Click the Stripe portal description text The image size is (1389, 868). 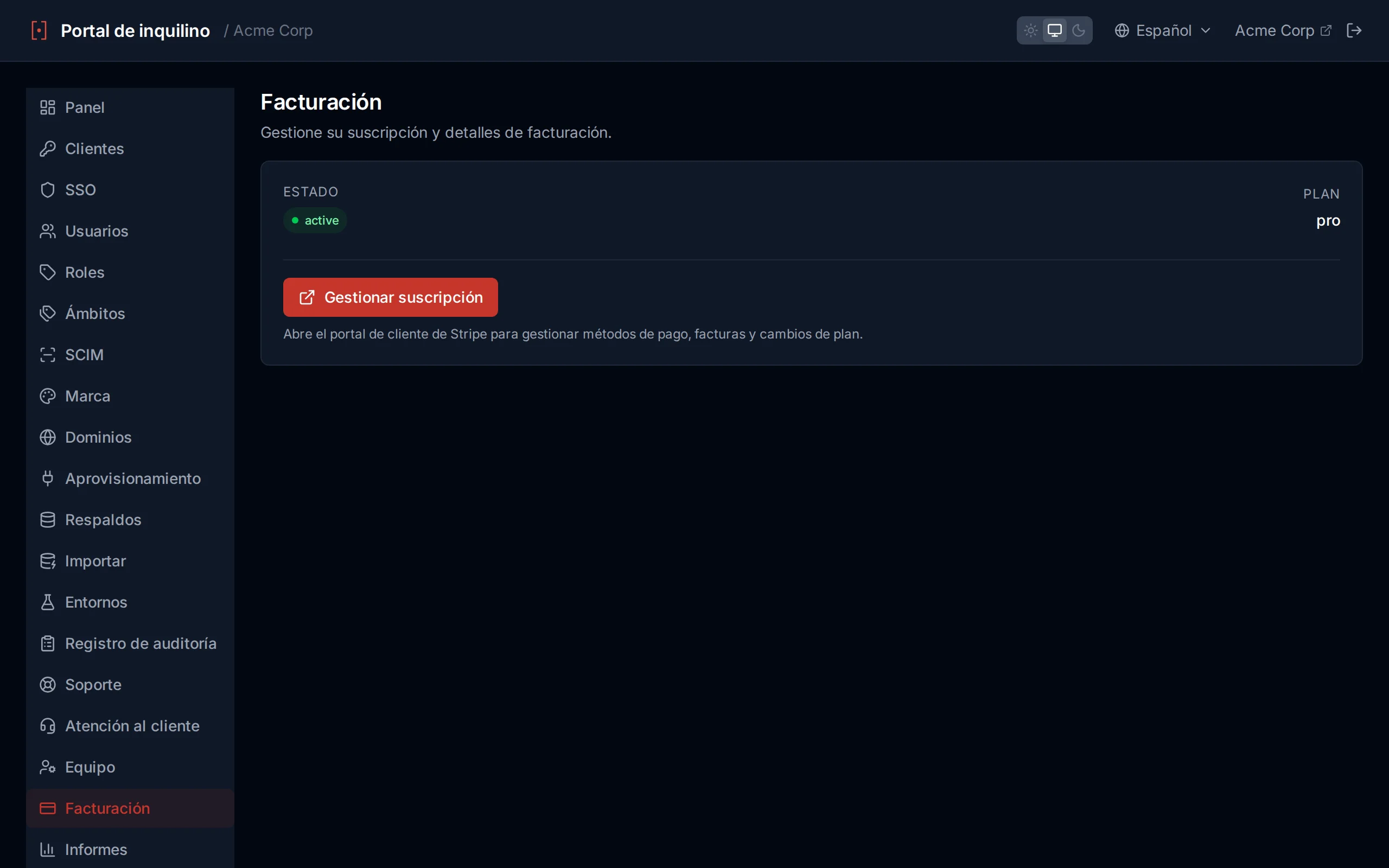pyautogui.click(x=573, y=334)
